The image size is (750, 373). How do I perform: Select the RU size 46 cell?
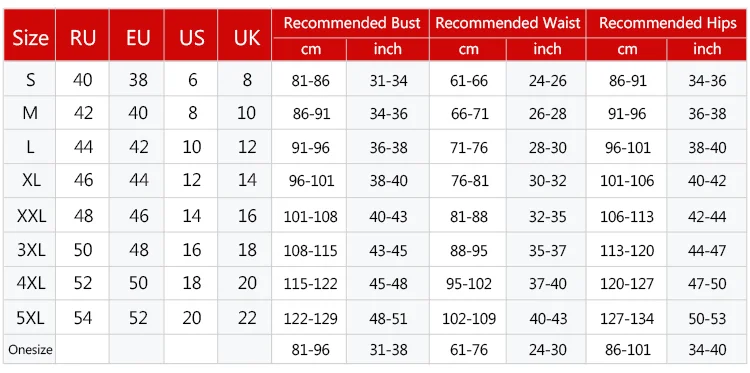click(x=82, y=180)
